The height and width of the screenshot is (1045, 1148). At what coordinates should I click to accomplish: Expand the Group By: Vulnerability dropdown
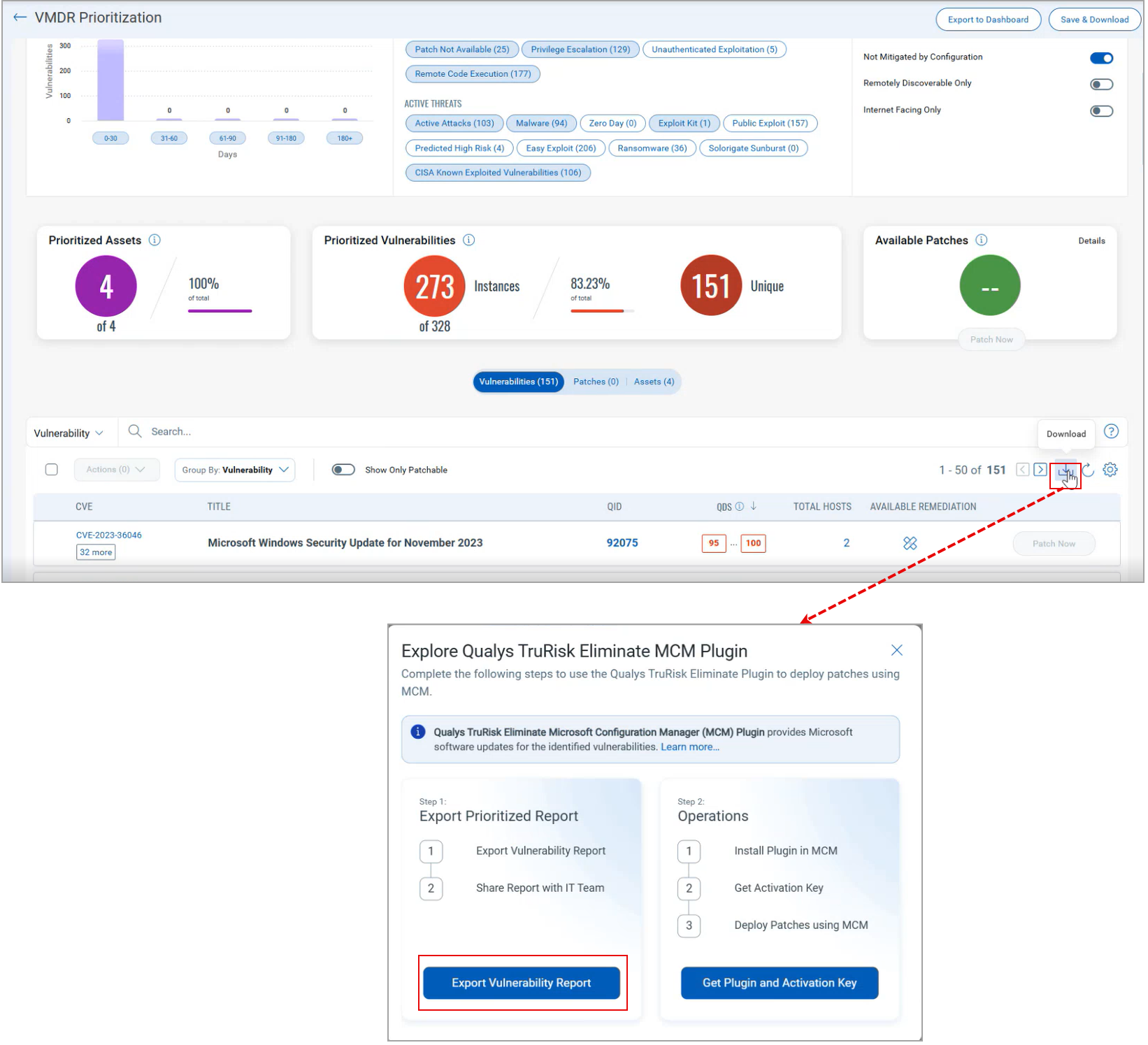pyautogui.click(x=235, y=470)
